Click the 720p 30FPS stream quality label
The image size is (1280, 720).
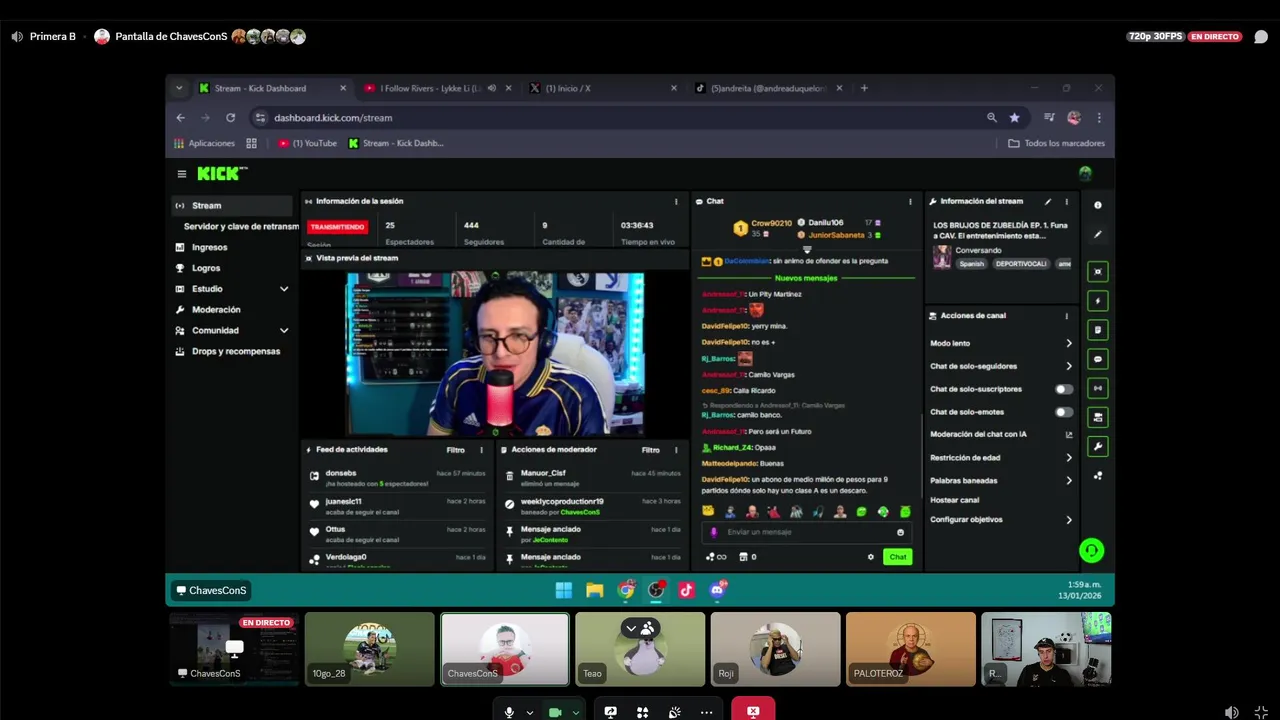pyautogui.click(x=1155, y=36)
